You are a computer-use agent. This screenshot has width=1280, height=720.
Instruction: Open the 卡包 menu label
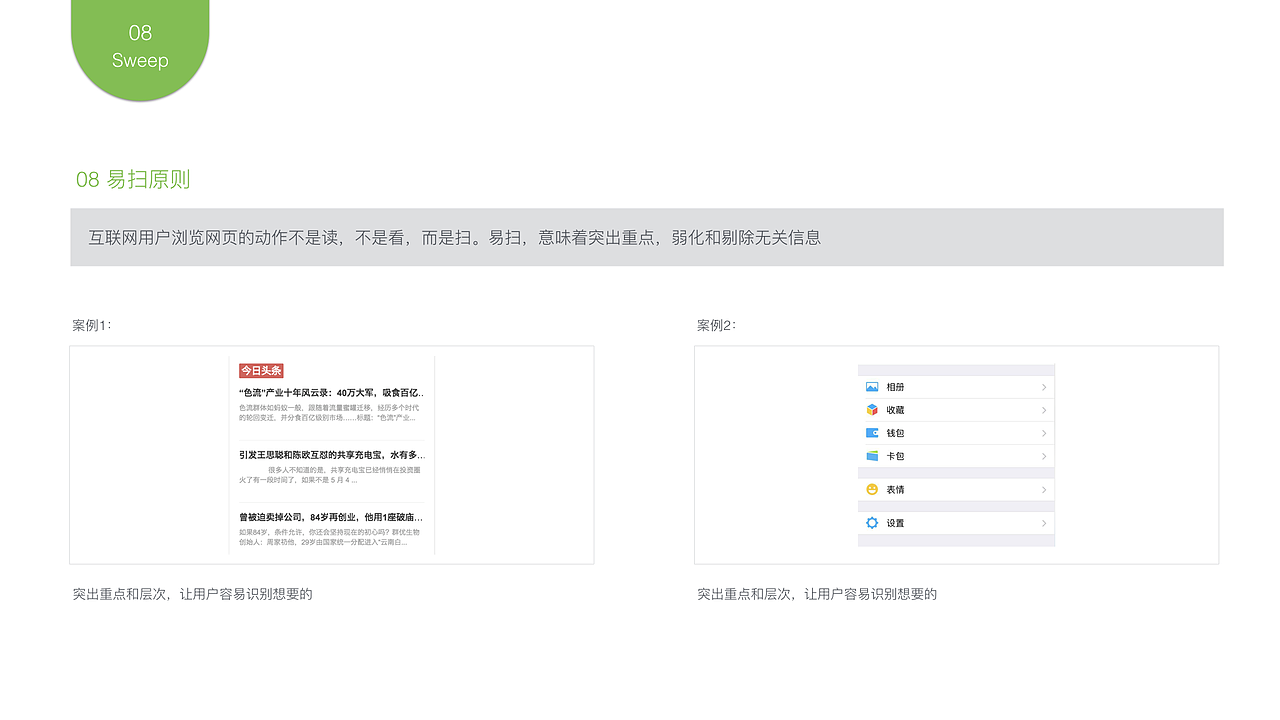click(x=895, y=456)
